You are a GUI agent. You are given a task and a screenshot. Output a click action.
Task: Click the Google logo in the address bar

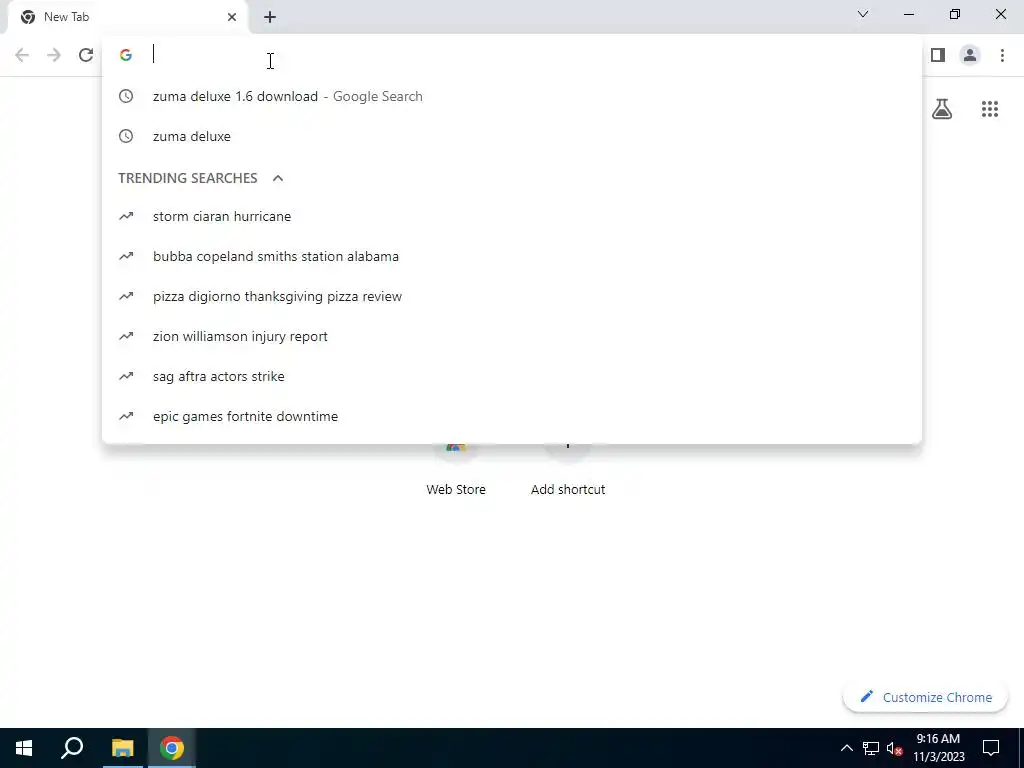pyautogui.click(x=126, y=55)
